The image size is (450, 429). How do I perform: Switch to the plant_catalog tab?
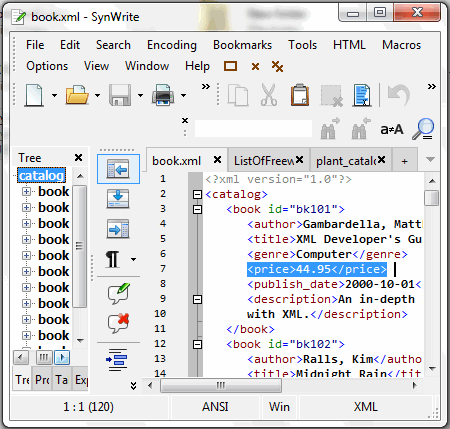tap(346, 161)
